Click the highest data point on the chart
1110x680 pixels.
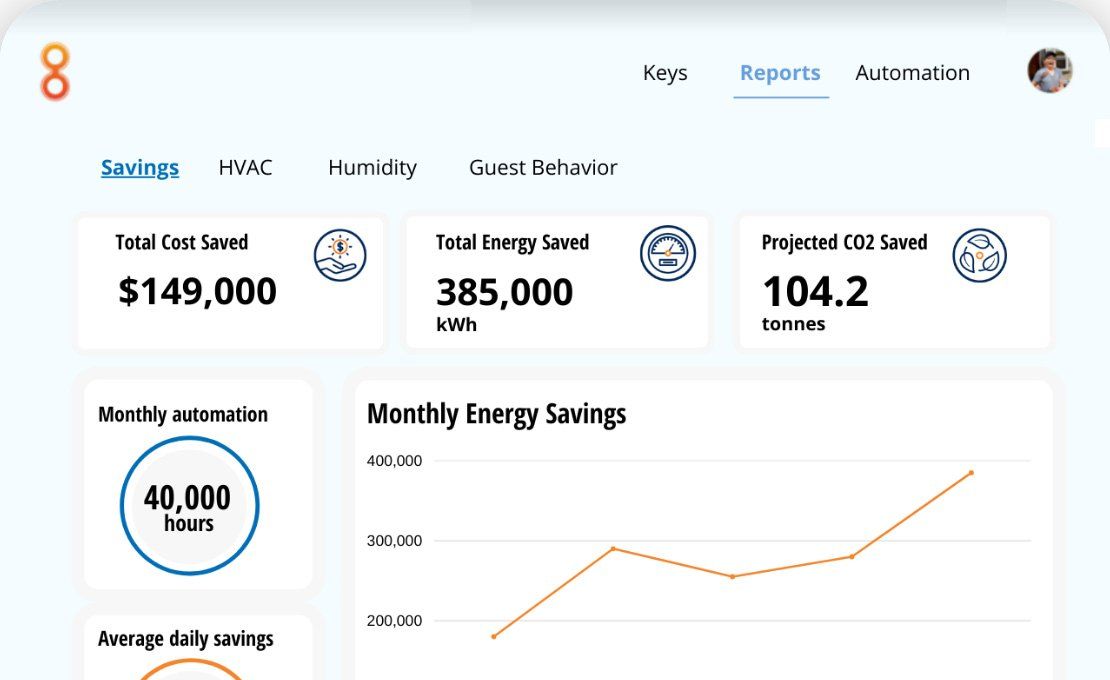pos(971,473)
